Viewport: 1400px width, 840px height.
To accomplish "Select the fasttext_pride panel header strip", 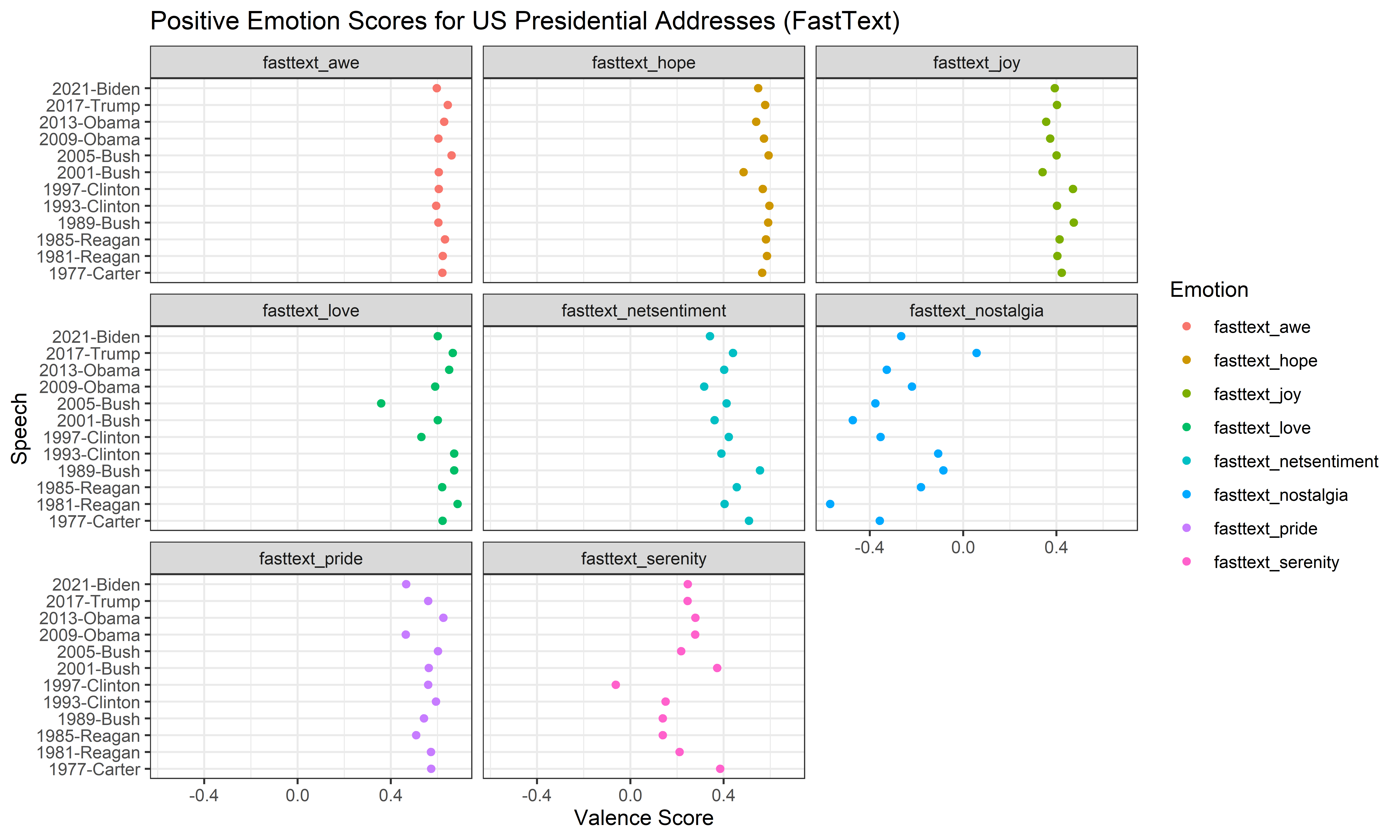I will (311, 558).
